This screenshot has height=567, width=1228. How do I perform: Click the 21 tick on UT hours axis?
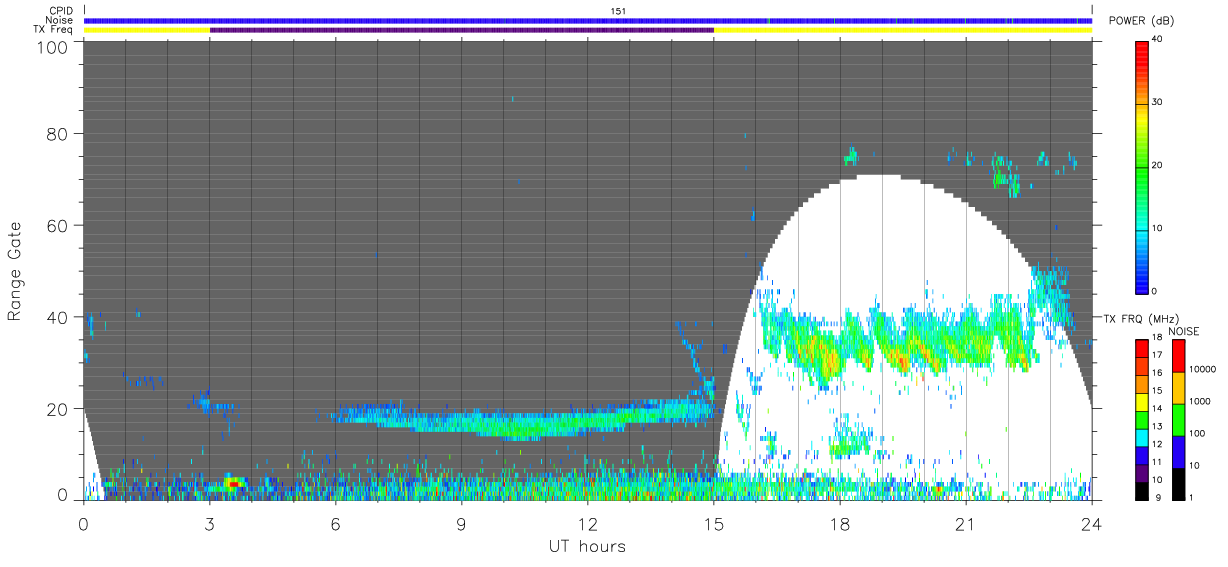(x=966, y=523)
